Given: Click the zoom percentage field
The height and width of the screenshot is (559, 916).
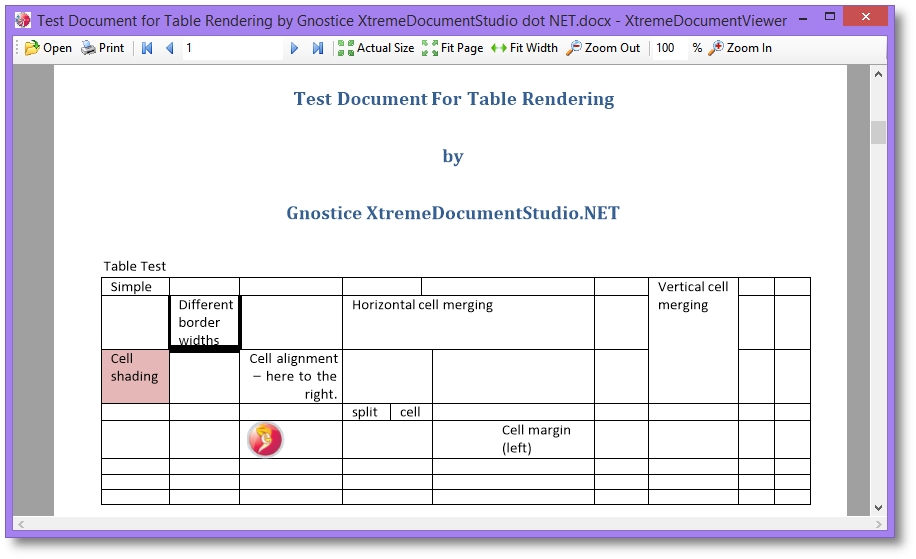Looking at the screenshot, I should click(670, 48).
